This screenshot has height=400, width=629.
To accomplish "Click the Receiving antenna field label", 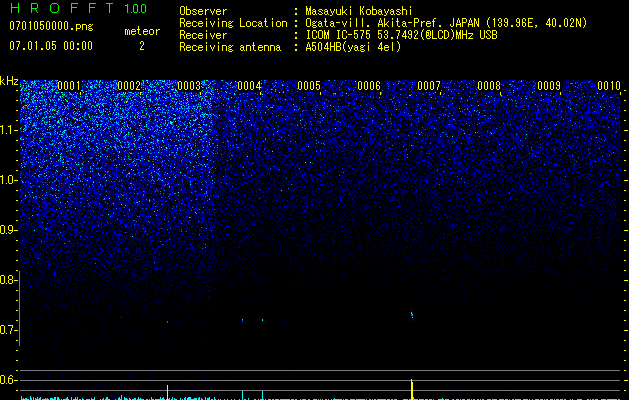I will tap(230, 47).
